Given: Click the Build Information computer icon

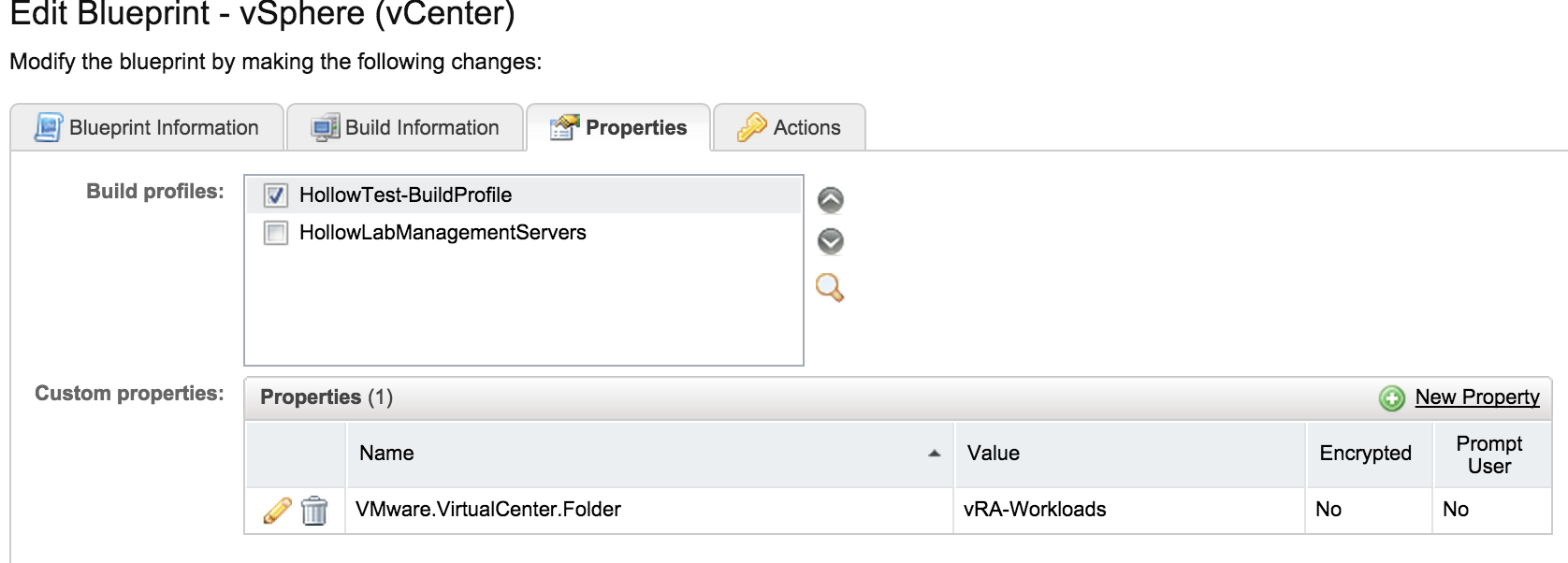Looking at the screenshot, I should [x=325, y=127].
